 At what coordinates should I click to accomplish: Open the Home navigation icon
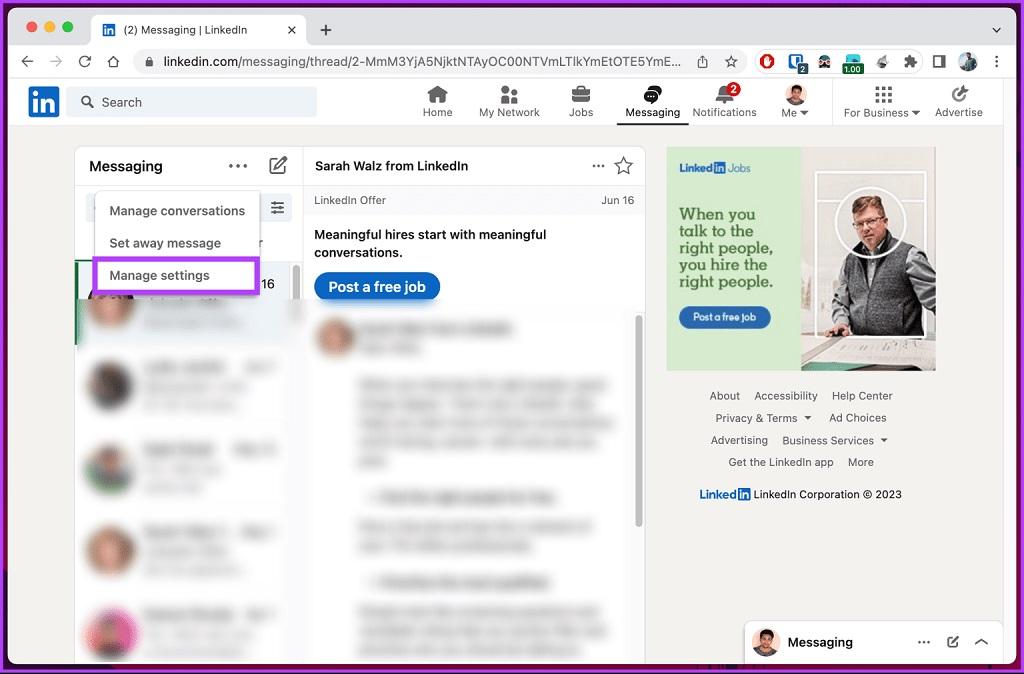pos(438,102)
